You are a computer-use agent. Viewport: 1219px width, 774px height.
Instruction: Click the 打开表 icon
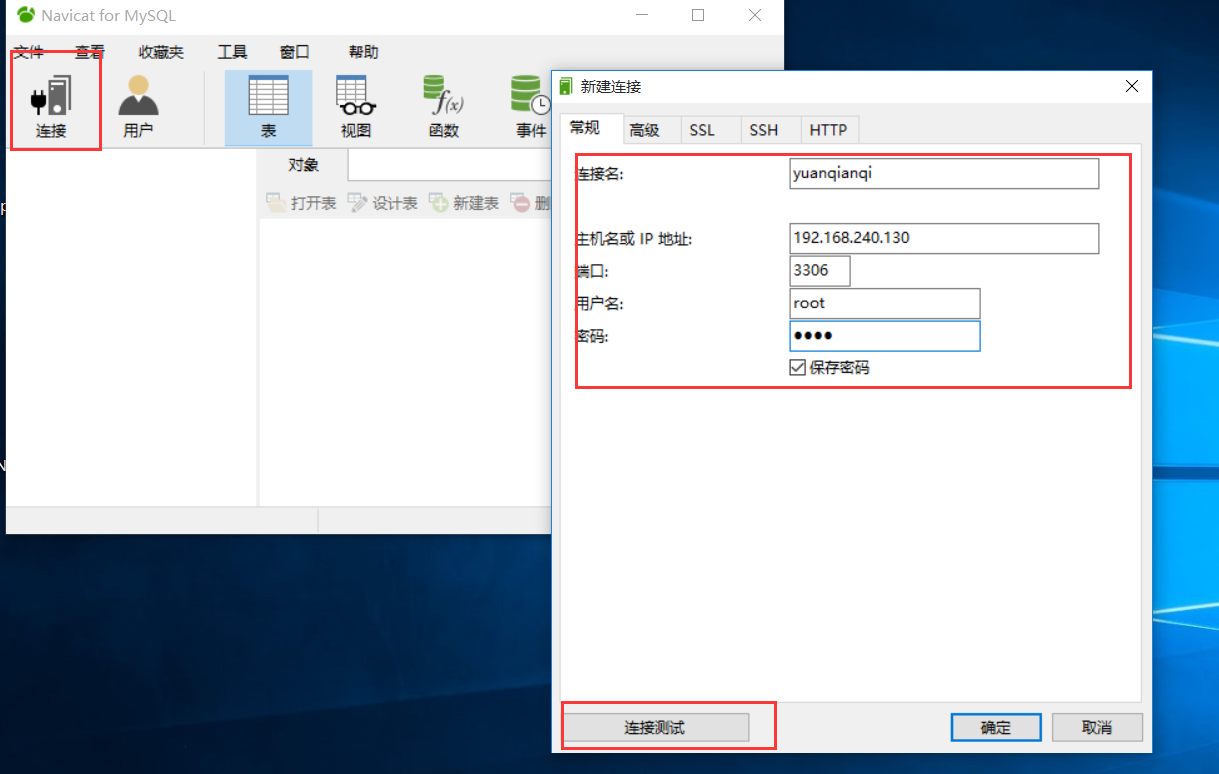(300, 202)
